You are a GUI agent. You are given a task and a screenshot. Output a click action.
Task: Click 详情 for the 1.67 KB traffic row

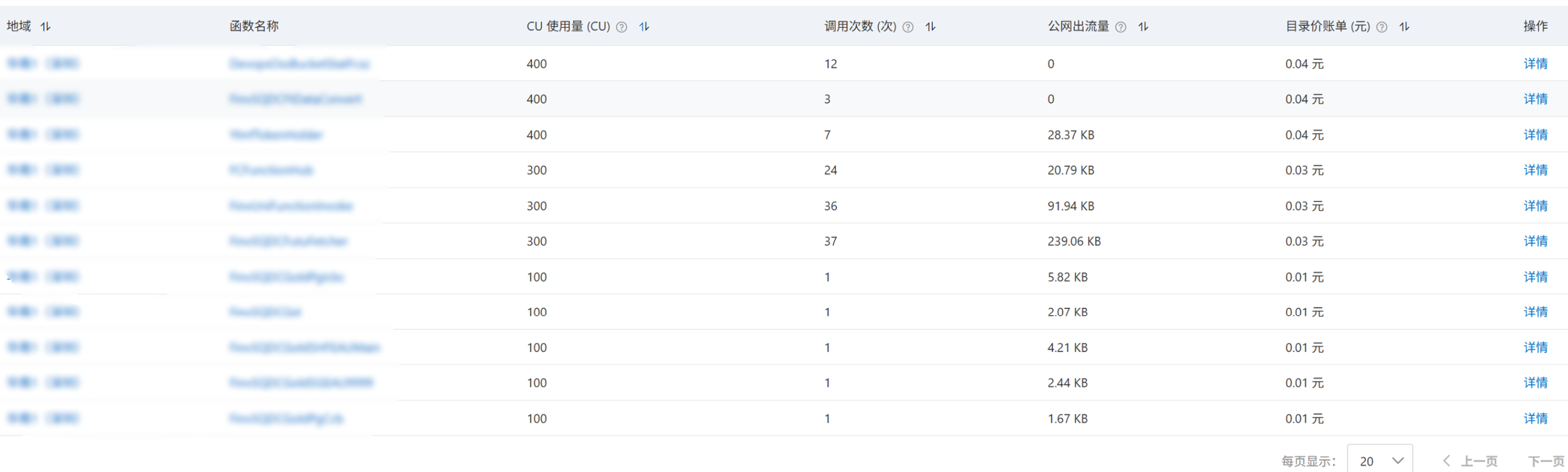1535,419
